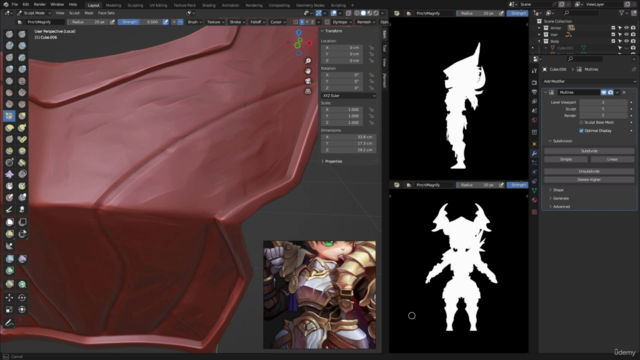Open the Render menu
Screen dimensions: 640x360
40,4
